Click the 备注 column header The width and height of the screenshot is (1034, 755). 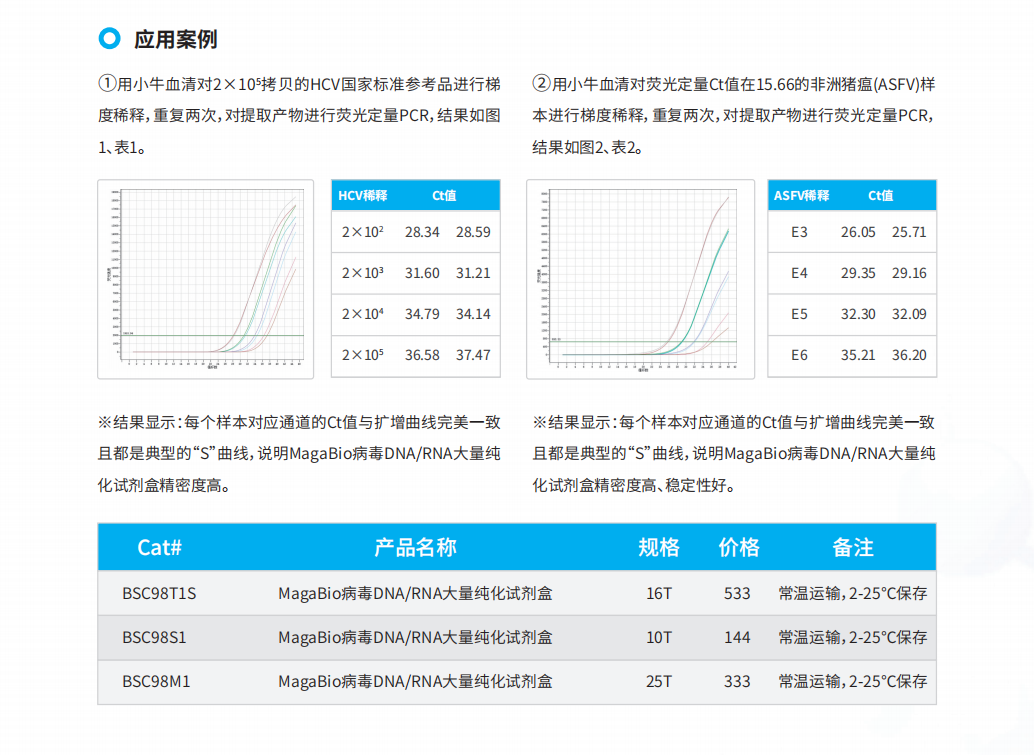pos(853,548)
